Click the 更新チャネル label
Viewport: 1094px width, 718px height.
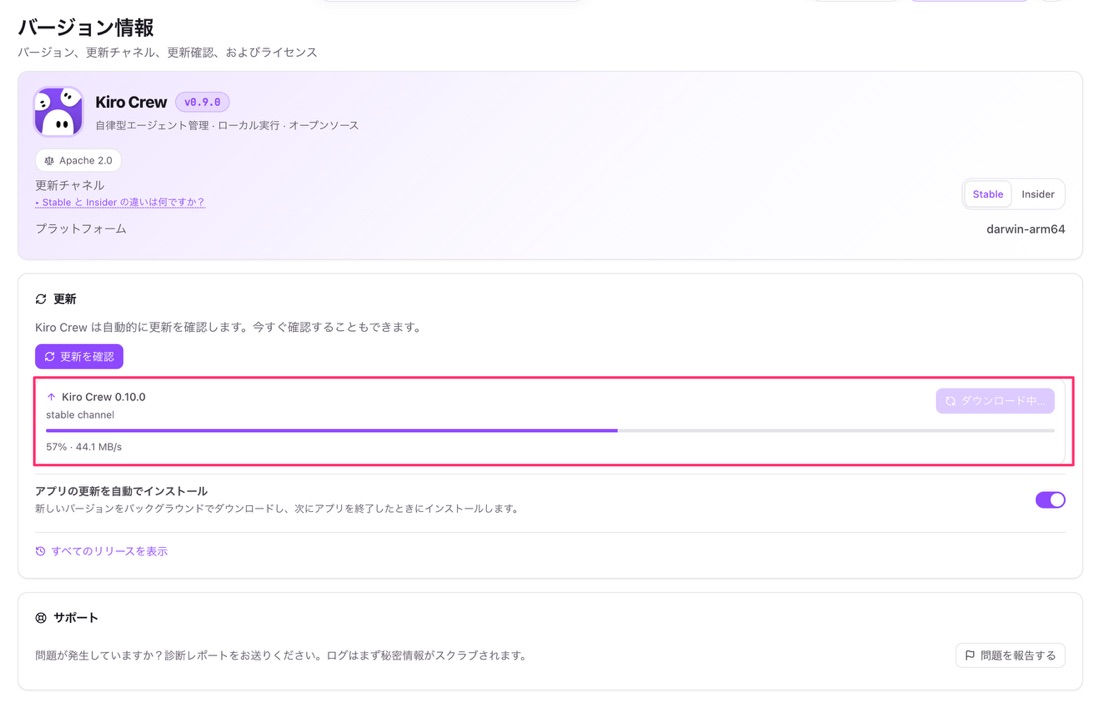pos(70,185)
